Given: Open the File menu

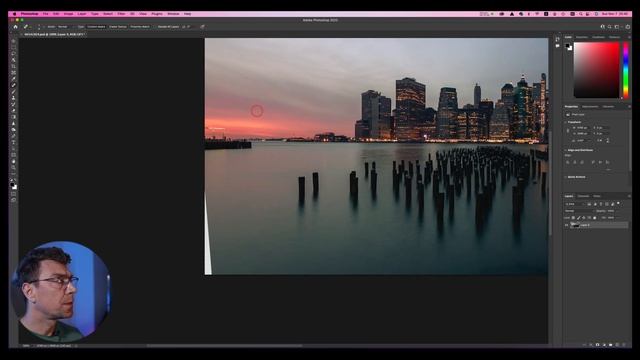Looking at the screenshot, I should (x=46, y=14).
